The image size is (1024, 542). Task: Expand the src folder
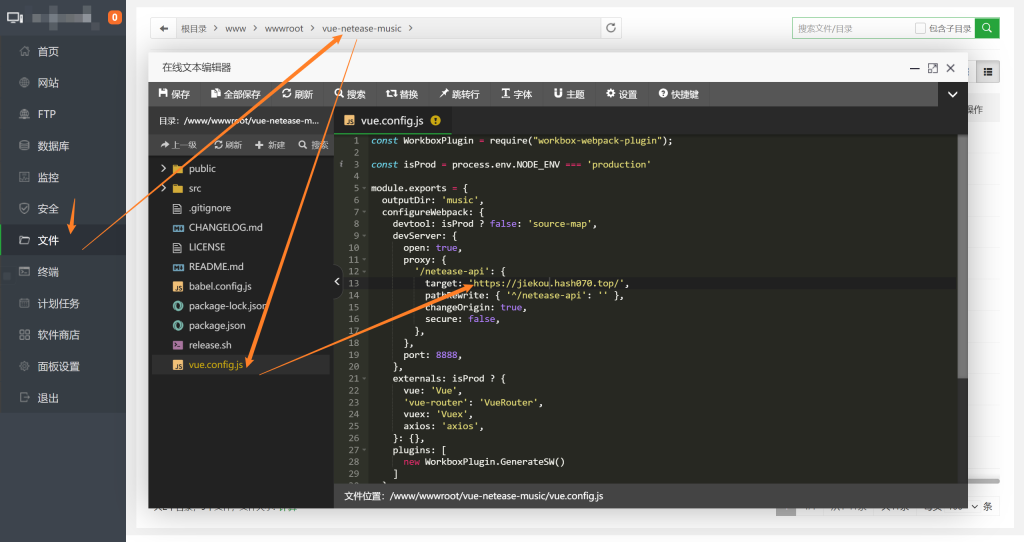163,188
